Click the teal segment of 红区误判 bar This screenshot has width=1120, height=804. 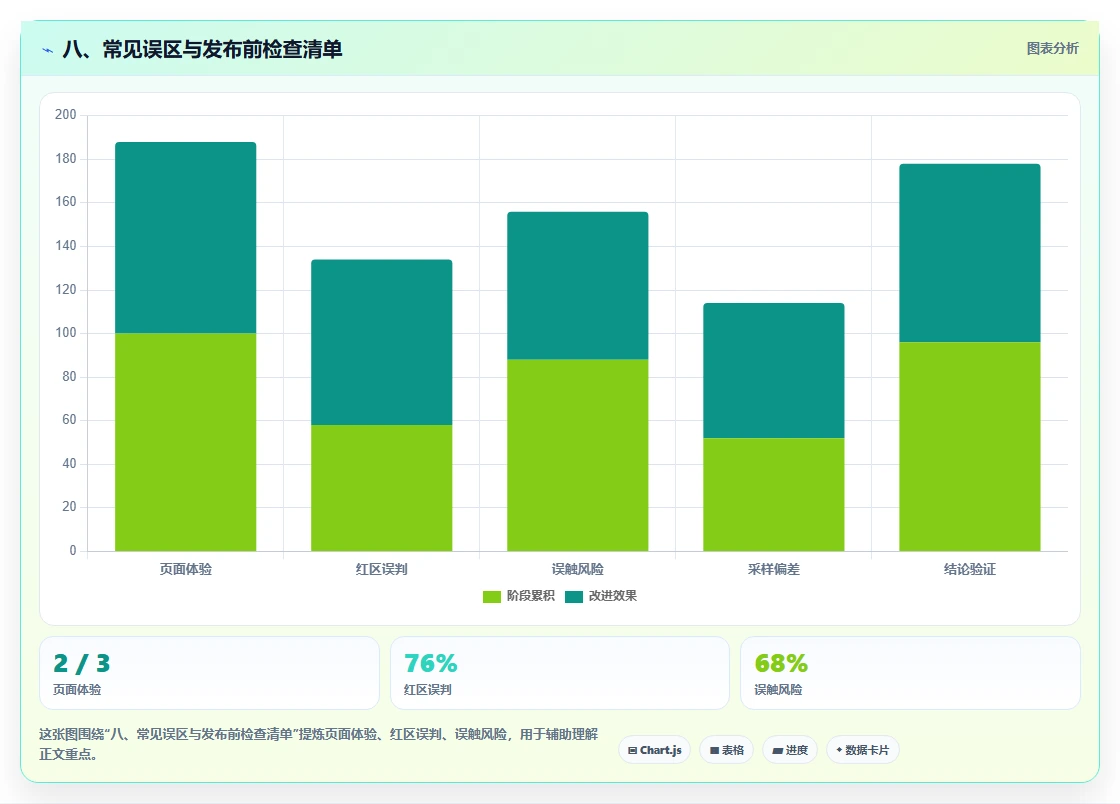[381, 343]
